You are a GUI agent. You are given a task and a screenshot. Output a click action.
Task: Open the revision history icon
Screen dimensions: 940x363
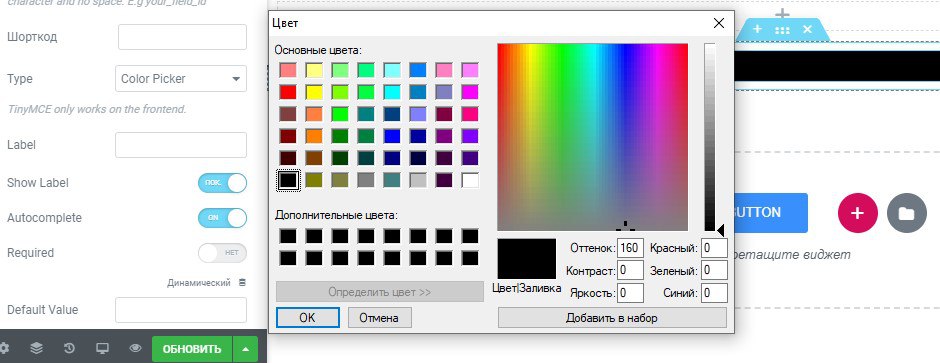[70, 348]
